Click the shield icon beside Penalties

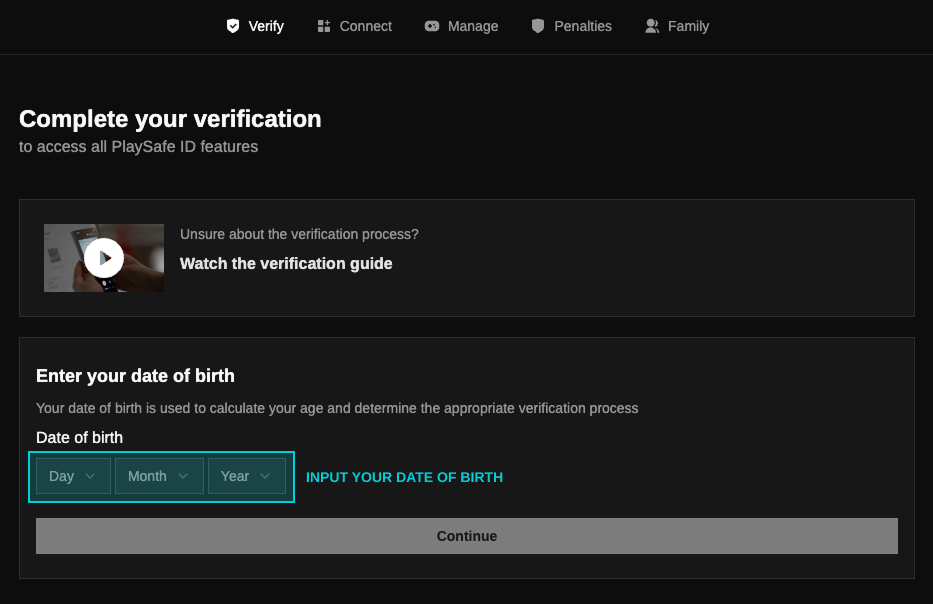[538, 26]
